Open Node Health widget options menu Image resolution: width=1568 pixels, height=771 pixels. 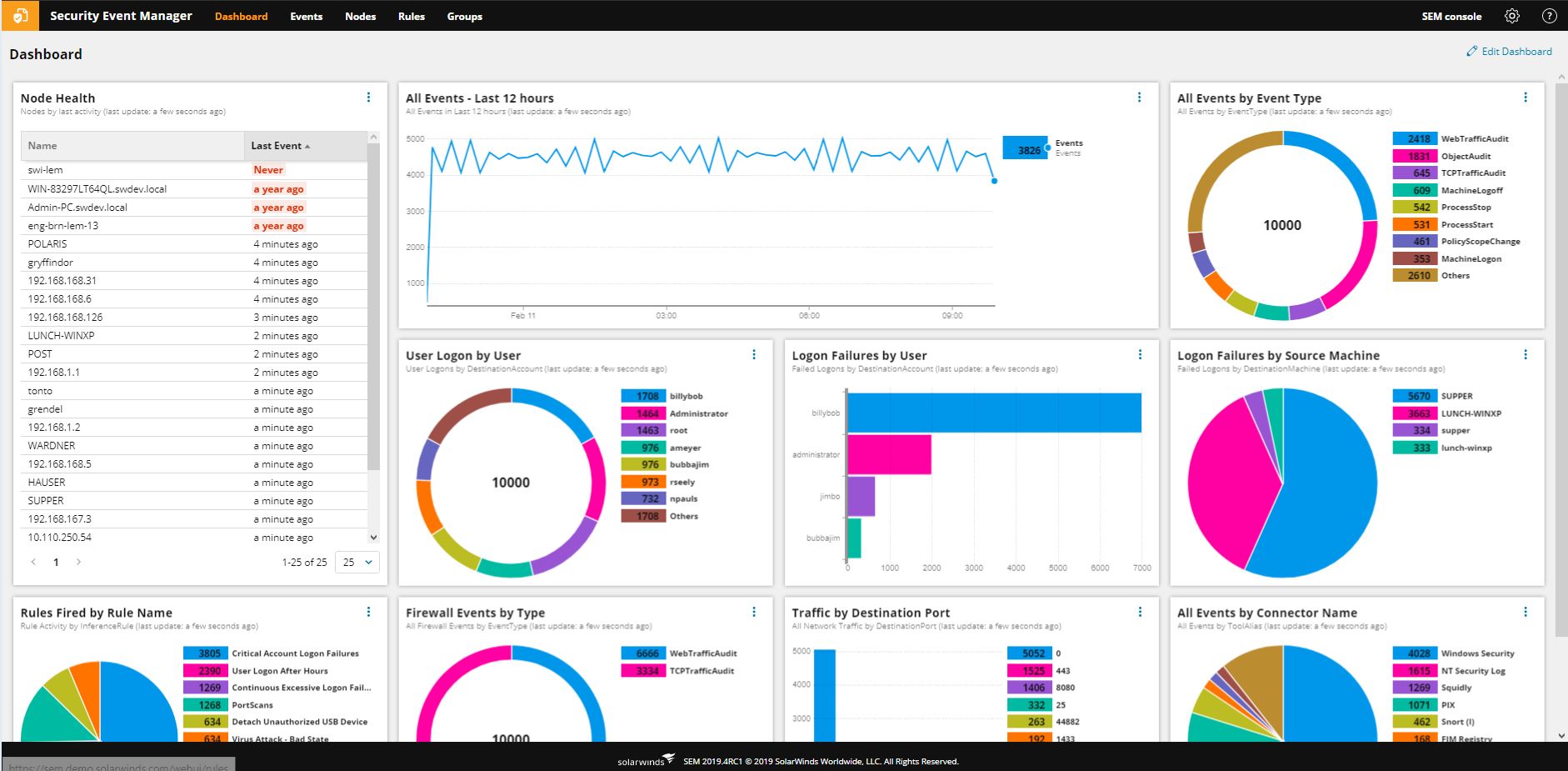click(x=368, y=98)
